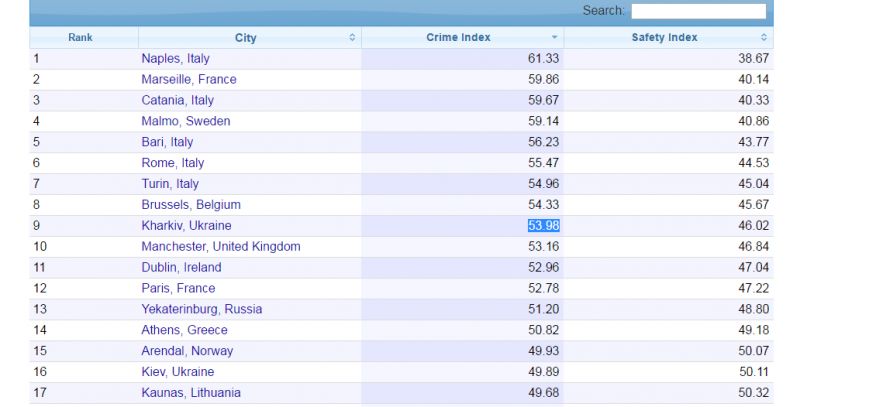The width and height of the screenshot is (869, 407).
Task: Click crime index value 49.68
Action: 544,393
